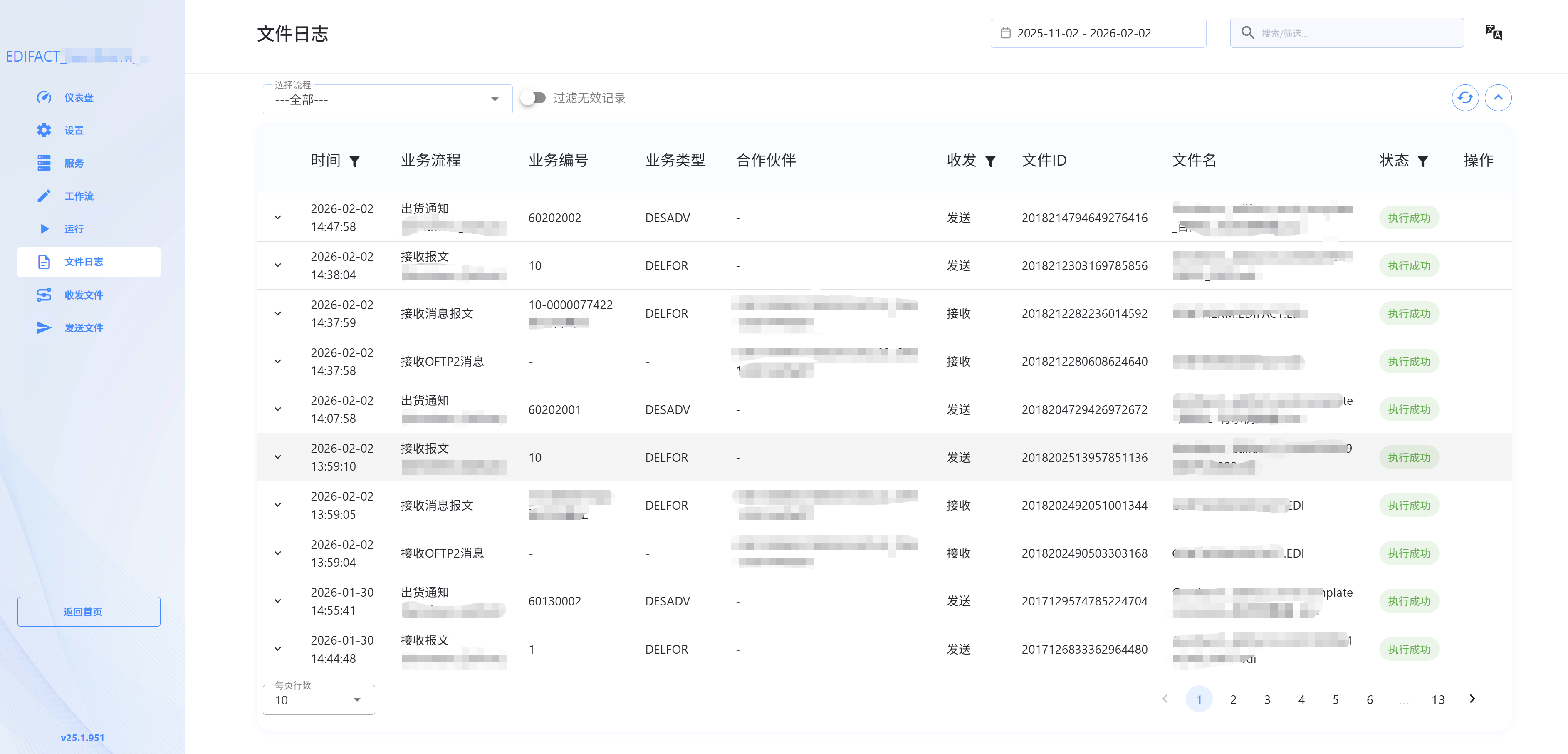Expand row with file ID 2018204729426972672
This screenshot has width=1568, height=754.
tap(277, 409)
